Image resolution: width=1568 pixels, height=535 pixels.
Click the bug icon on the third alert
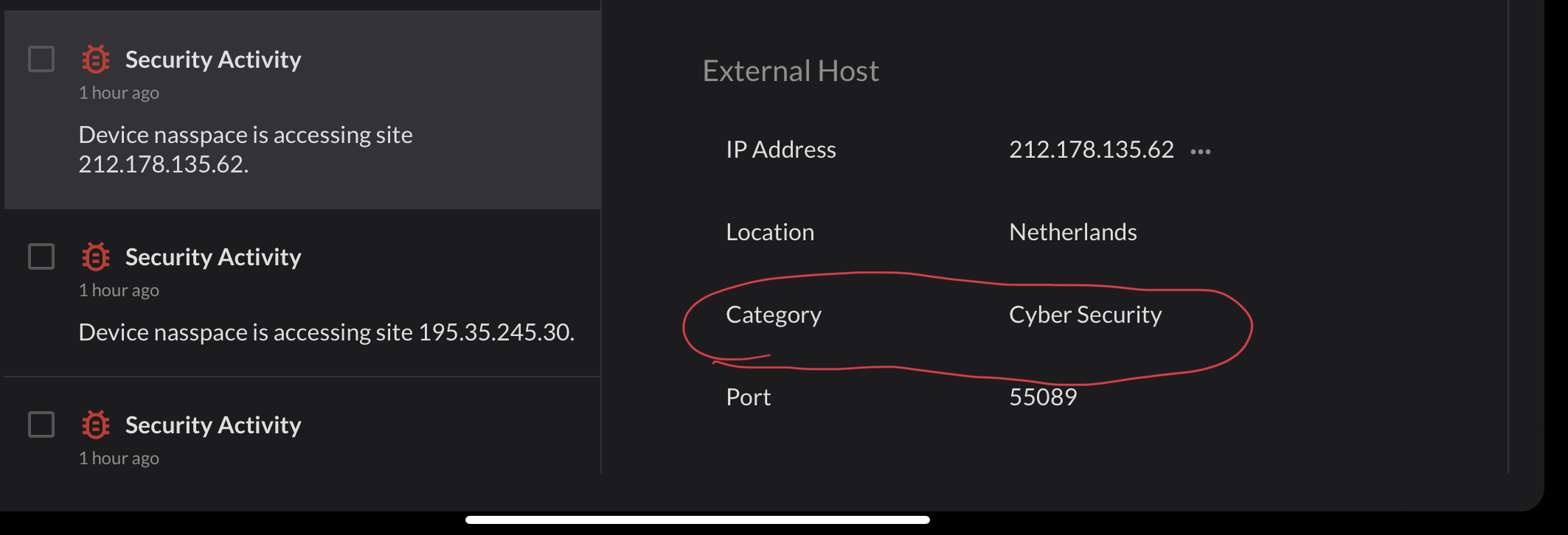(95, 424)
